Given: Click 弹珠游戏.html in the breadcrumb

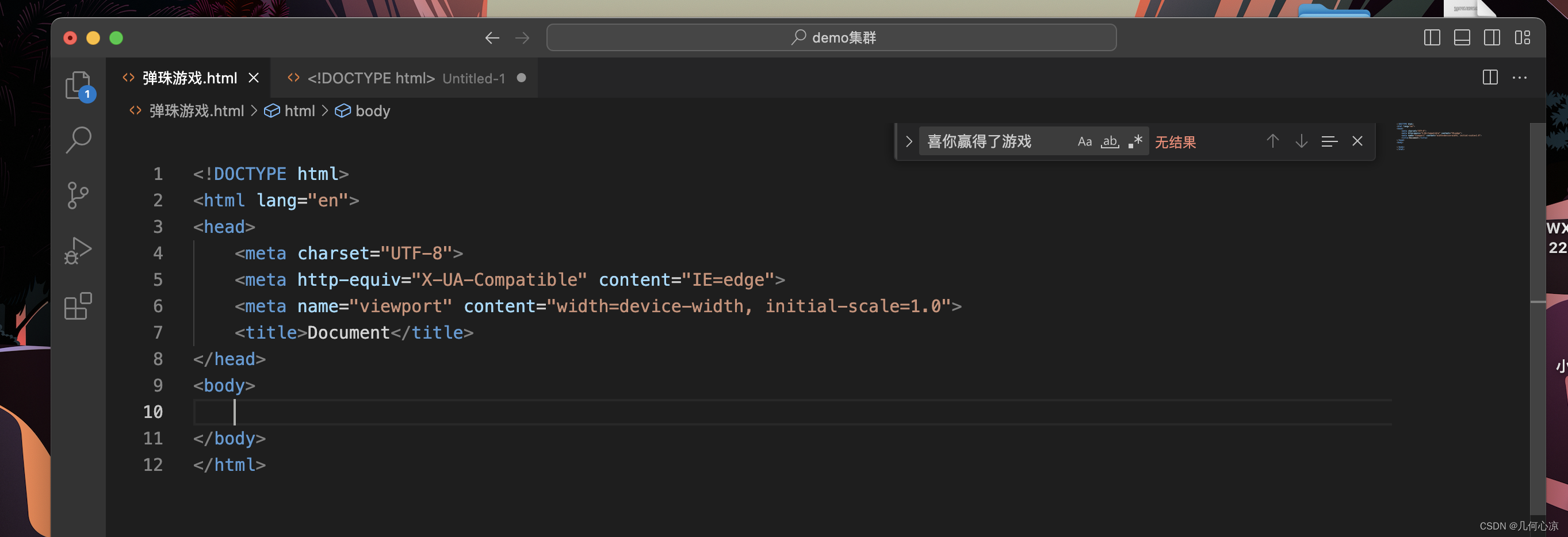Looking at the screenshot, I should pos(196,111).
